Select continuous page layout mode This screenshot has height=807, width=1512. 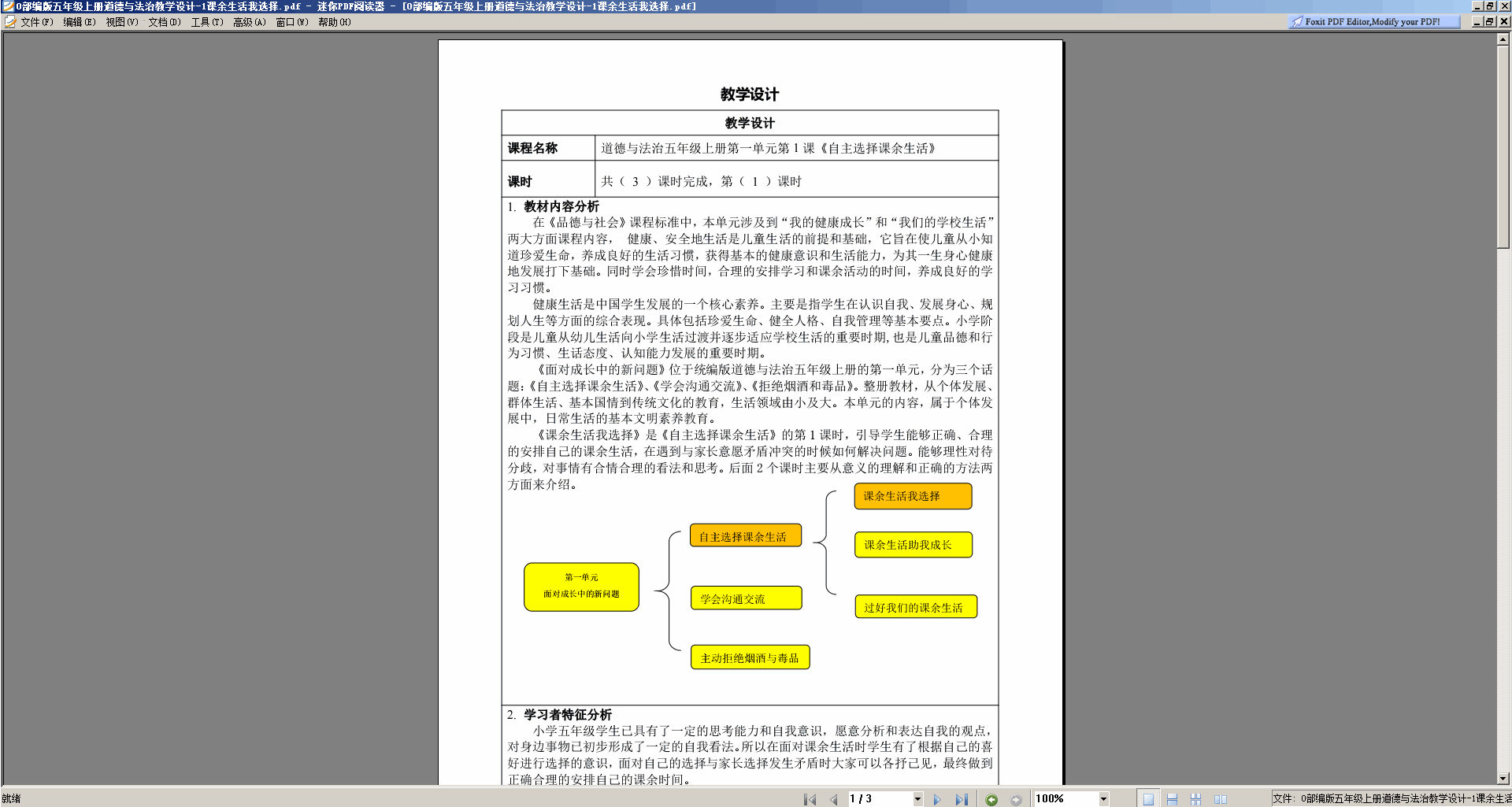[x=1172, y=799]
